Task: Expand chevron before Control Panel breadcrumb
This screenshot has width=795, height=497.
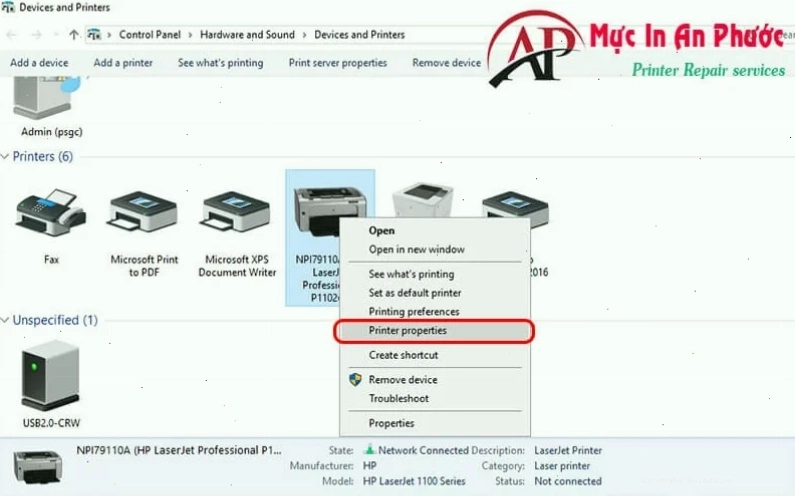Action: point(109,35)
